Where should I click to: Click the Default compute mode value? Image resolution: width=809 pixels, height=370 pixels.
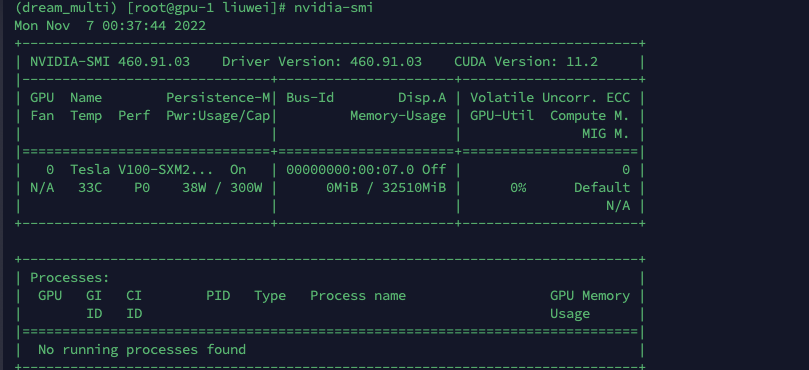click(x=602, y=188)
